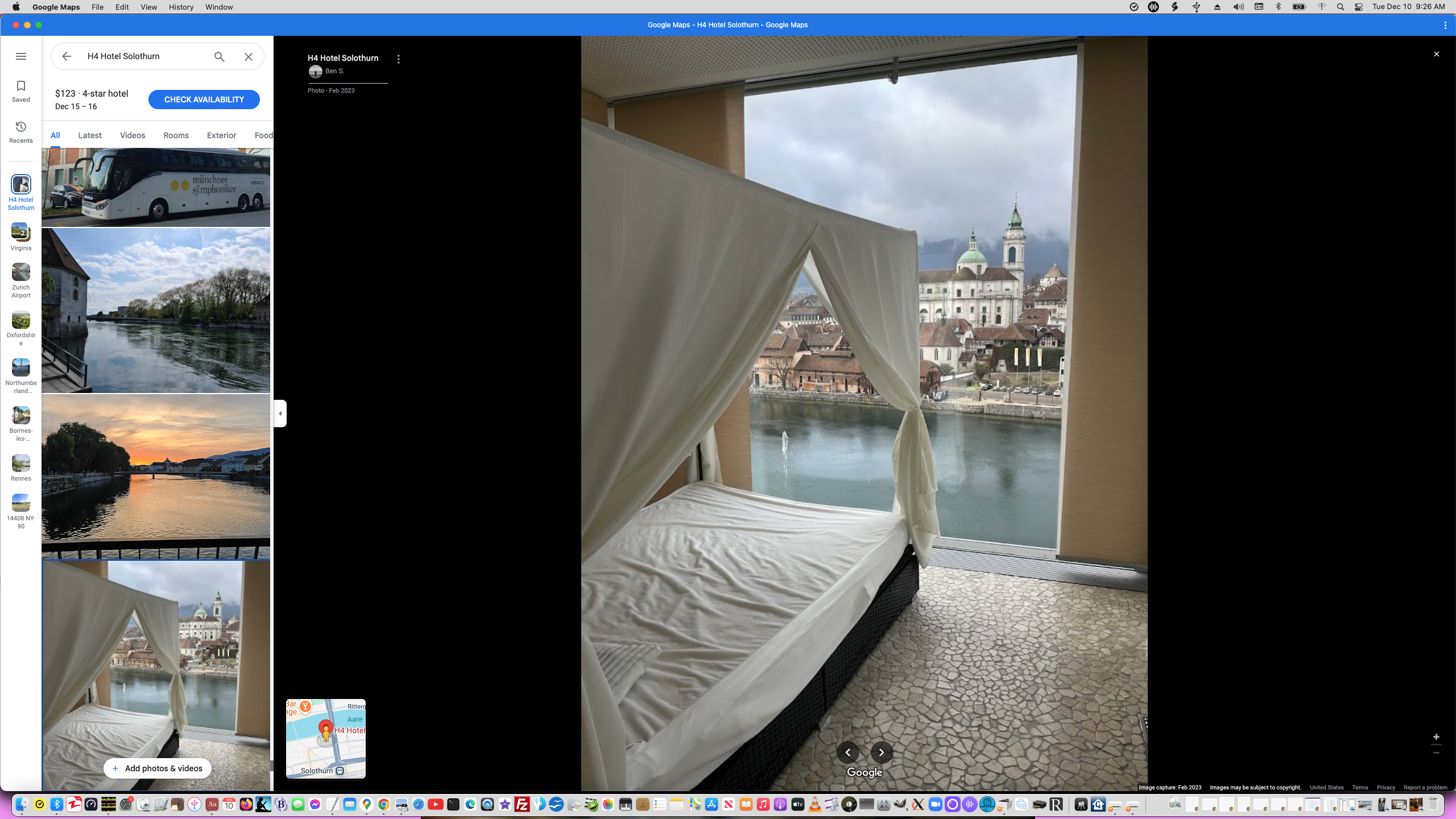
Task: Open the hamburger main menu
Action: tap(21, 56)
